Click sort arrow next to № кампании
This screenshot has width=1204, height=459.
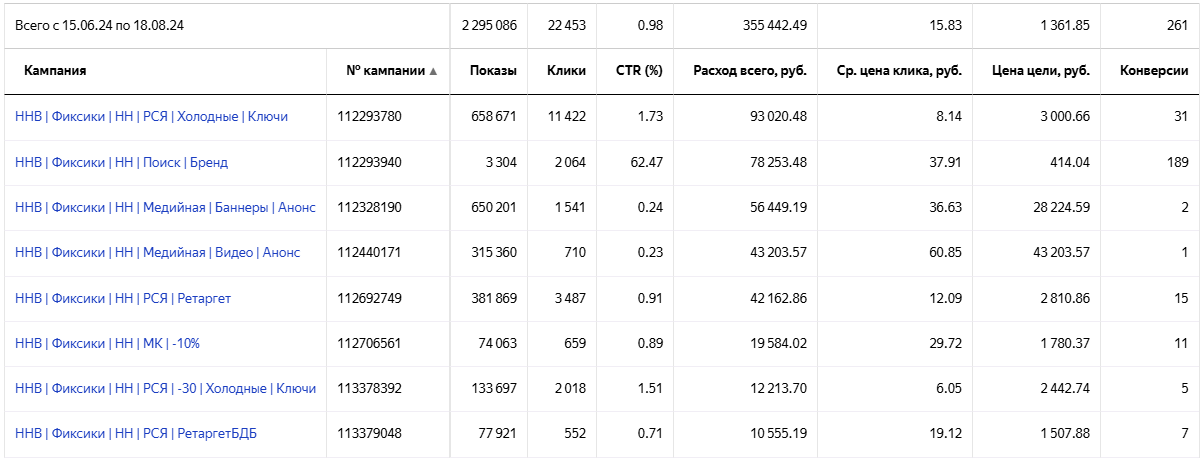tap(434, 72)
